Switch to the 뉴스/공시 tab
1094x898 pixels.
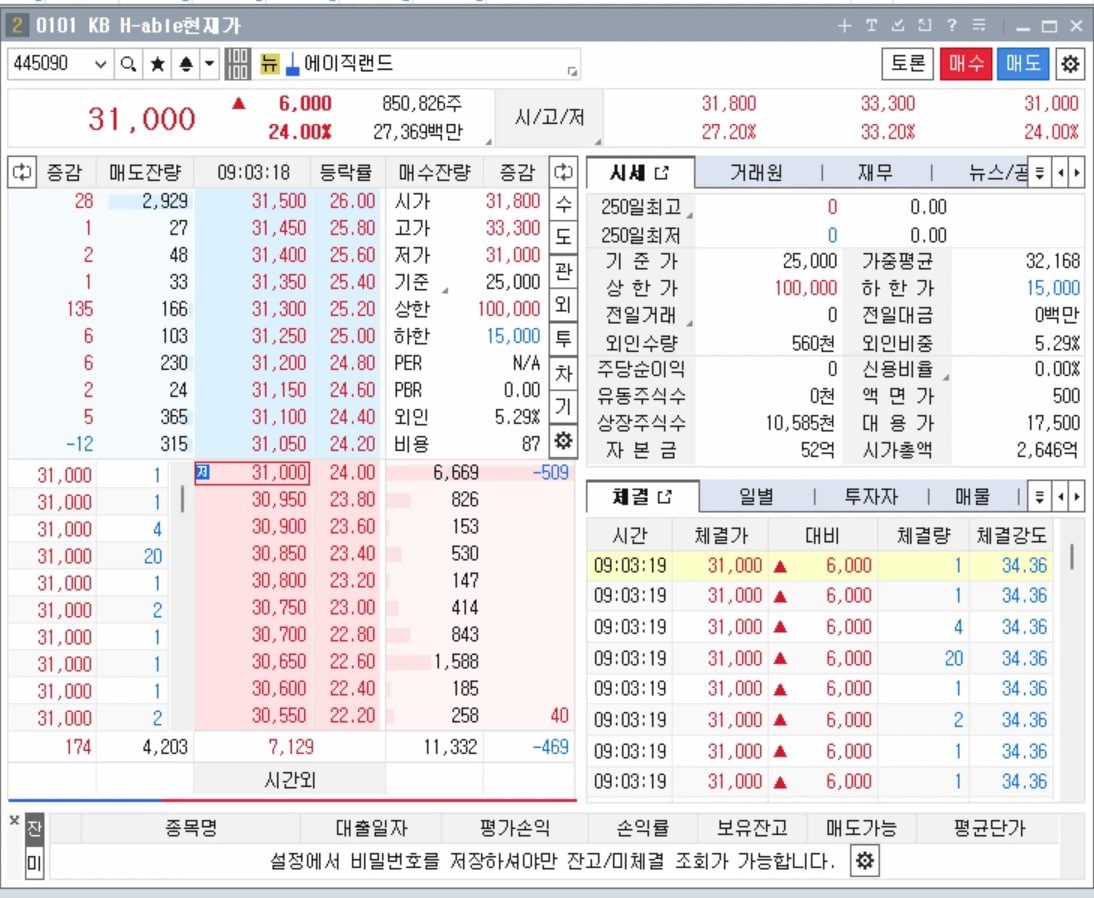[x=998, y=172]
